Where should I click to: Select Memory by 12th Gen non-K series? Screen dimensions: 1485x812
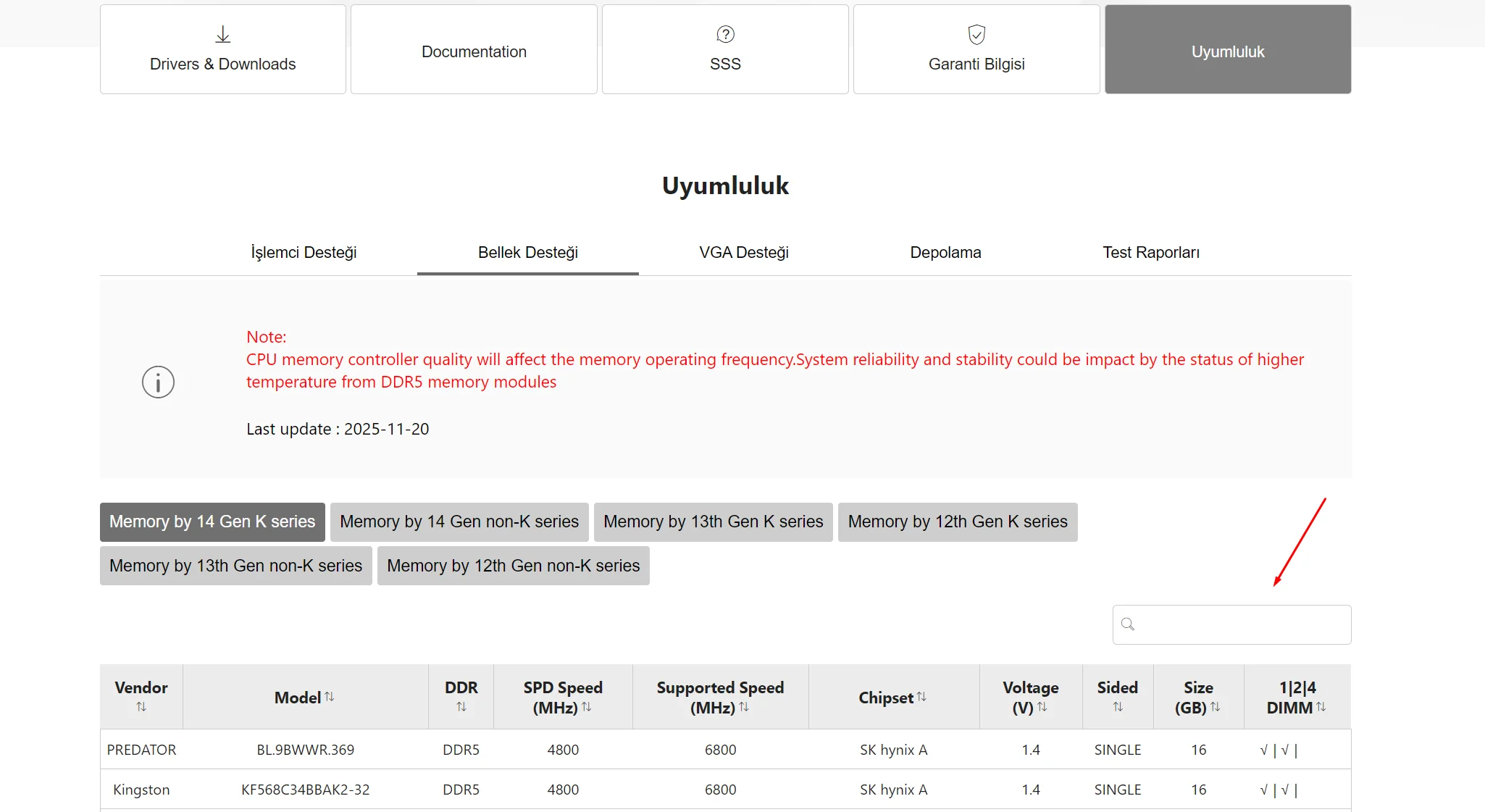click(x=513, y=566)
